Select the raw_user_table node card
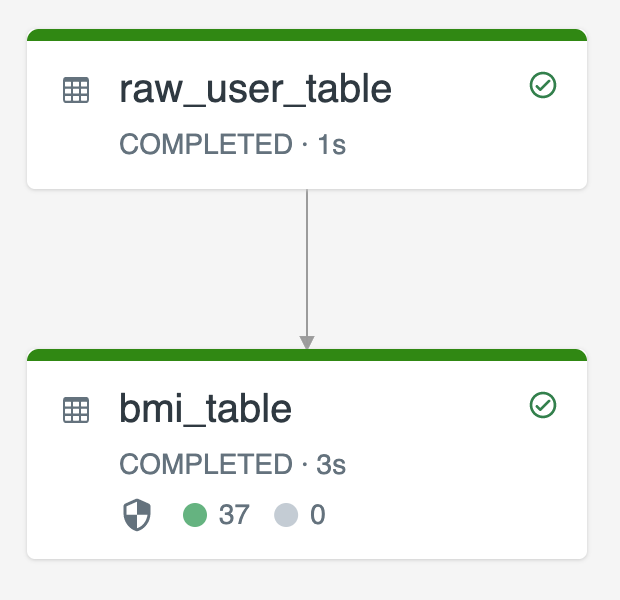 [307, 109]
